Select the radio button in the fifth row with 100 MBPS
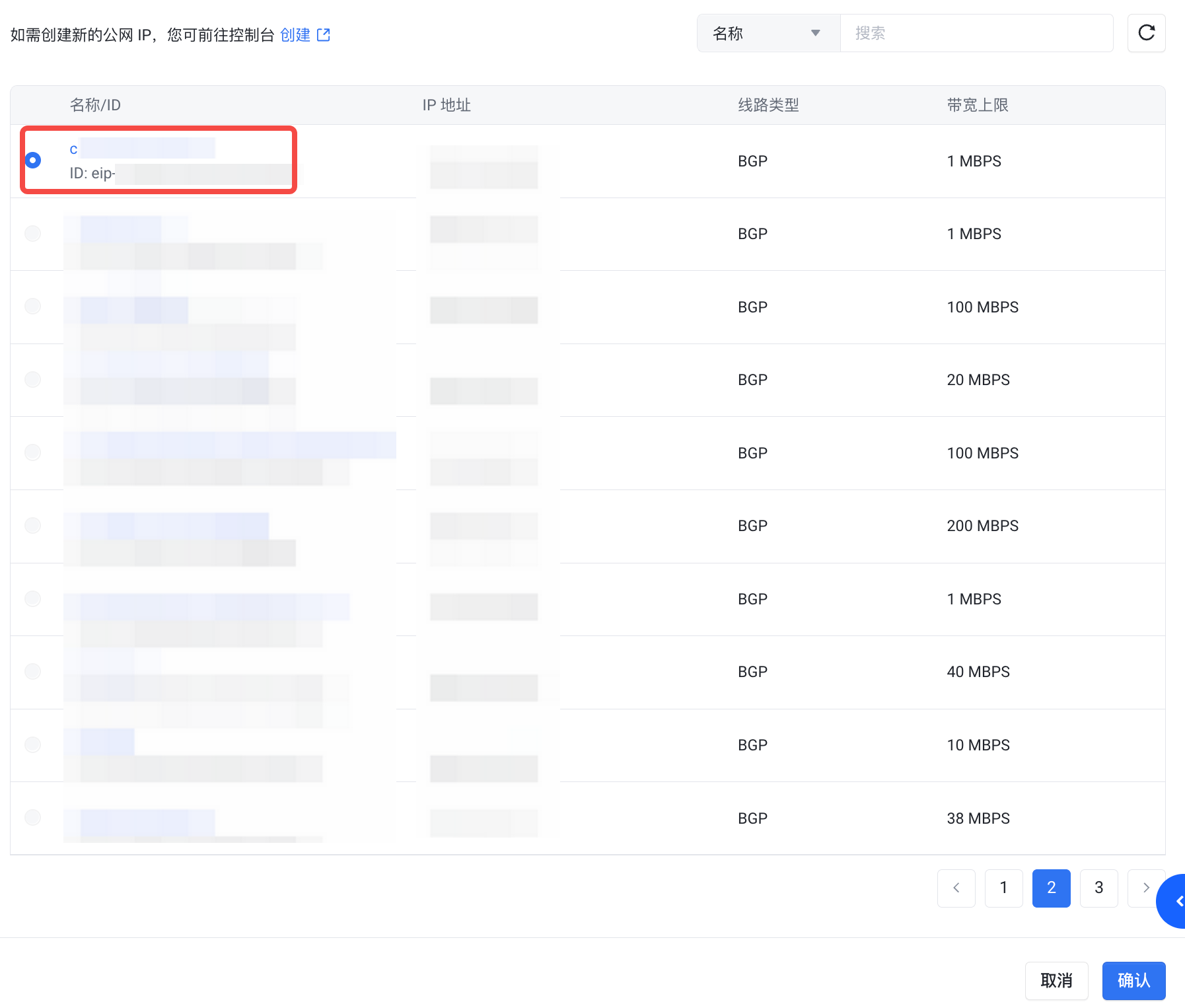Screen dimensions: 1185x1008 coord(33,452)
